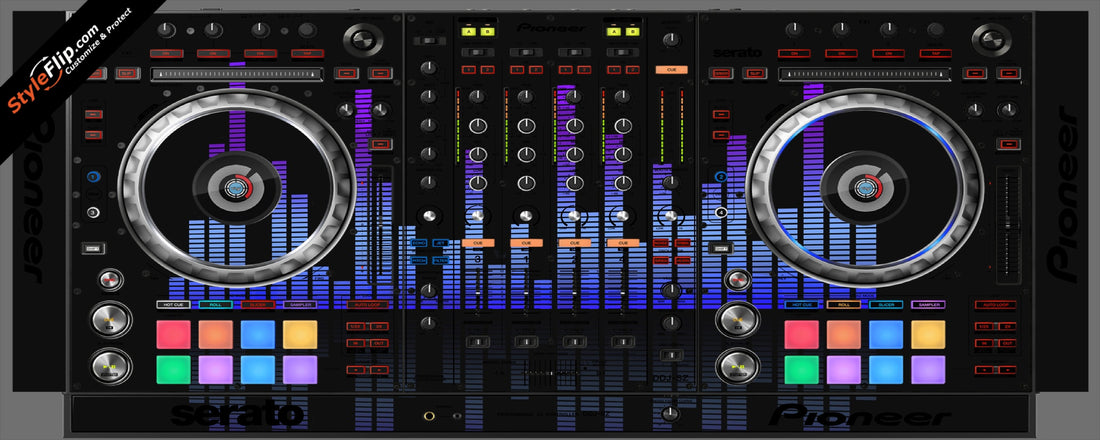The image size is (1100, 440).
Task: Select deck 2 with the blue button
Action: click(x=720, y=177)
